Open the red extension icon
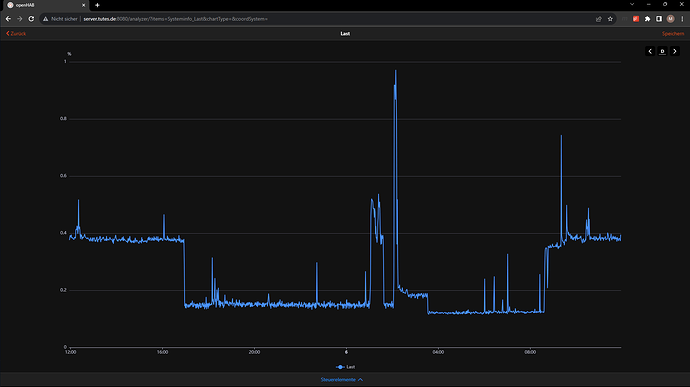 tap(636, 19)
